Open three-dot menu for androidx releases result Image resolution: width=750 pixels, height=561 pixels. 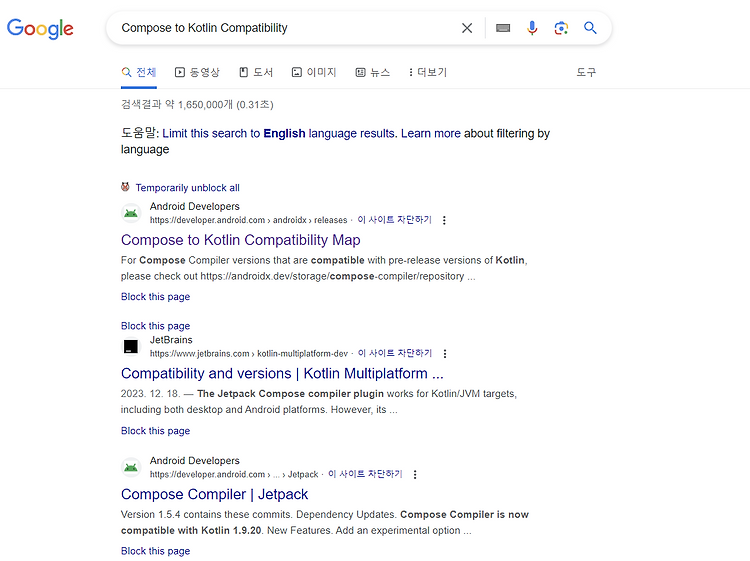(444, 220)
